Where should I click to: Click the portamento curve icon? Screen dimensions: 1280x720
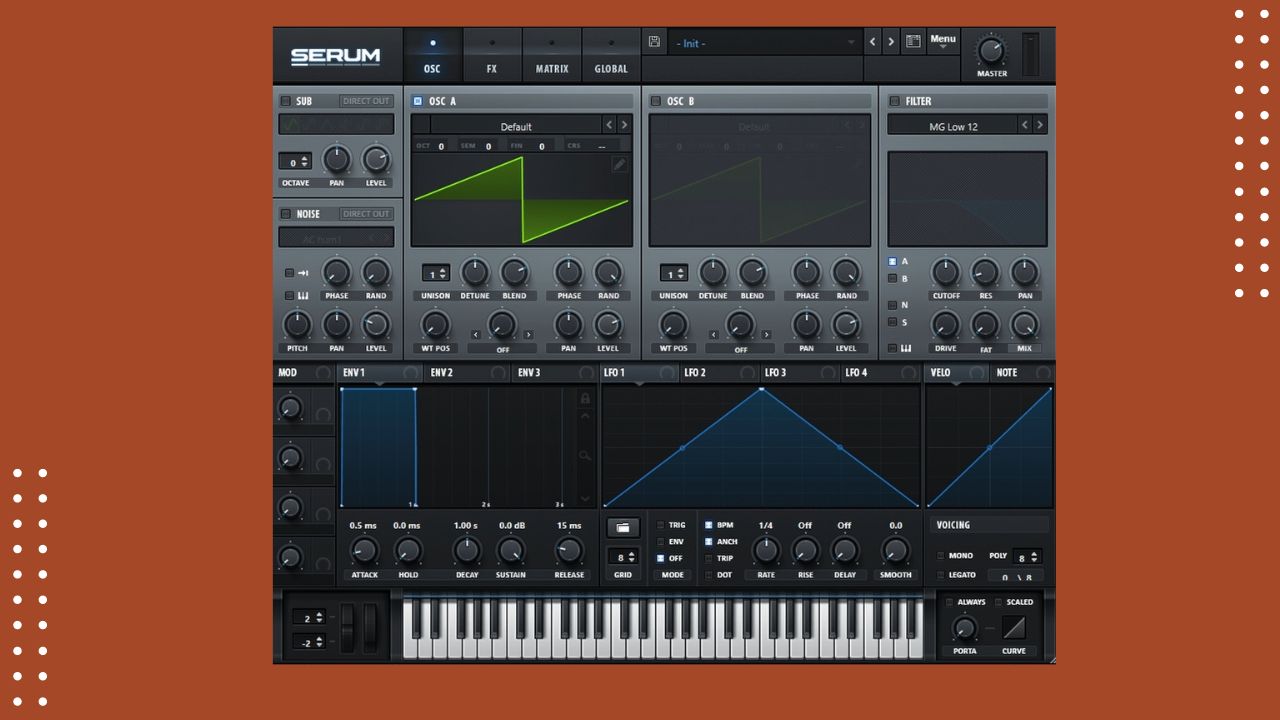tap(1013, 628)
